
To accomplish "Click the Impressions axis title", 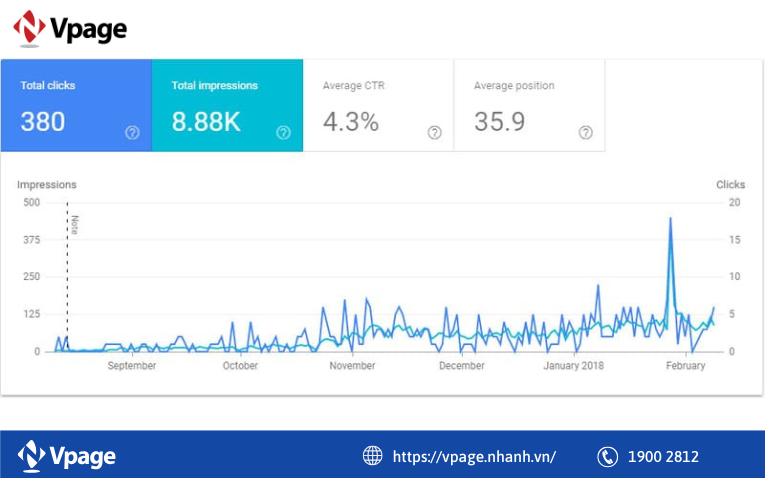I will pyautogui.click(x=47, y=185).
